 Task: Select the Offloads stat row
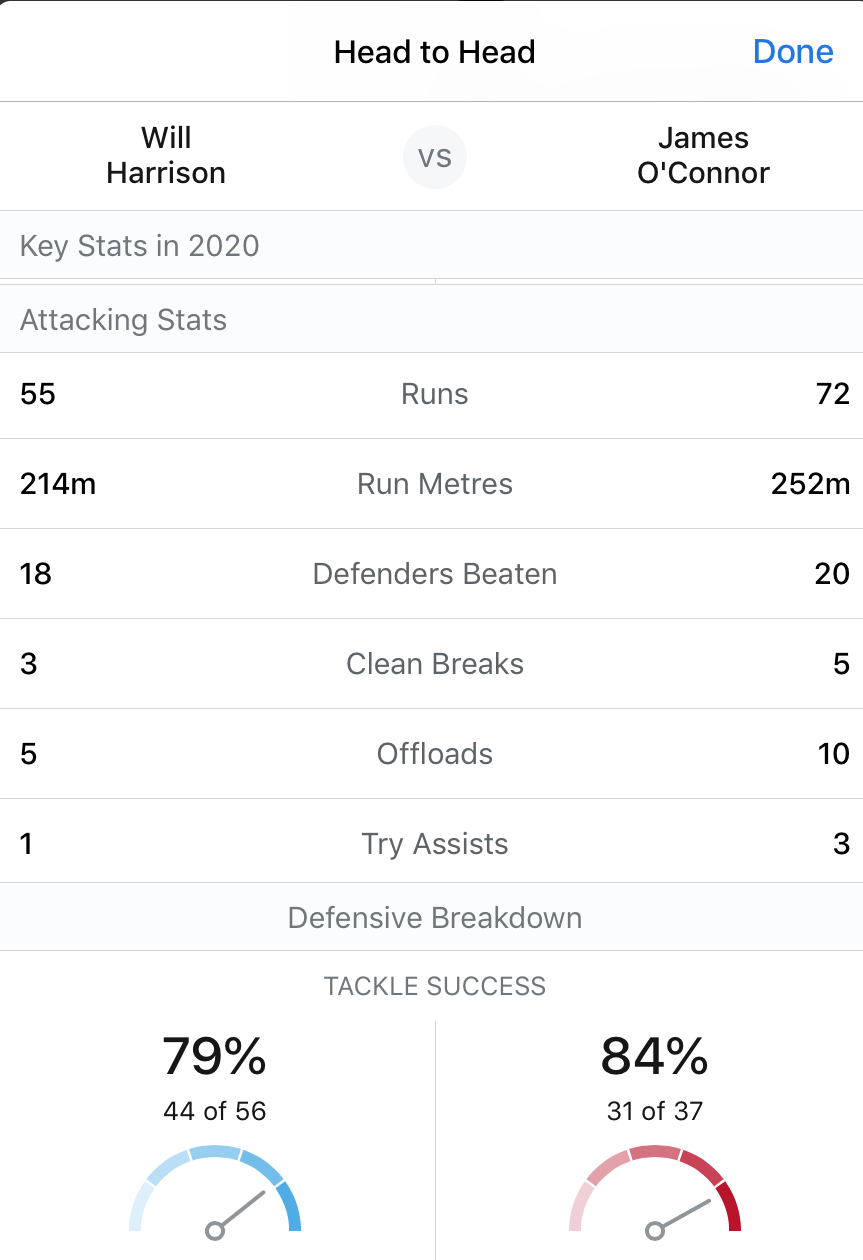point(431,754)
